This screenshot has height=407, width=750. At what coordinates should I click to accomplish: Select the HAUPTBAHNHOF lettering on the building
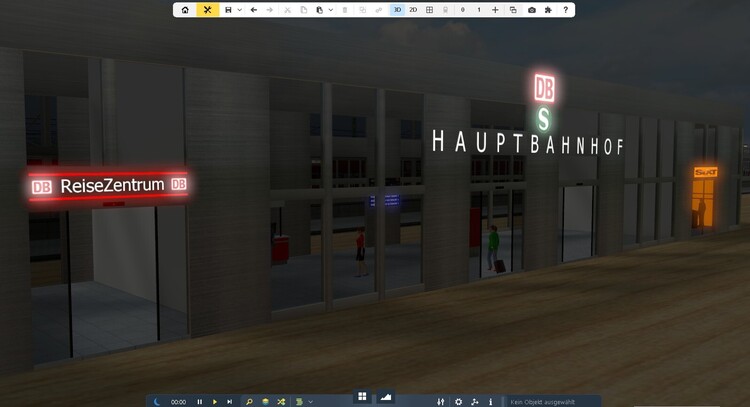tap(528, 143)
